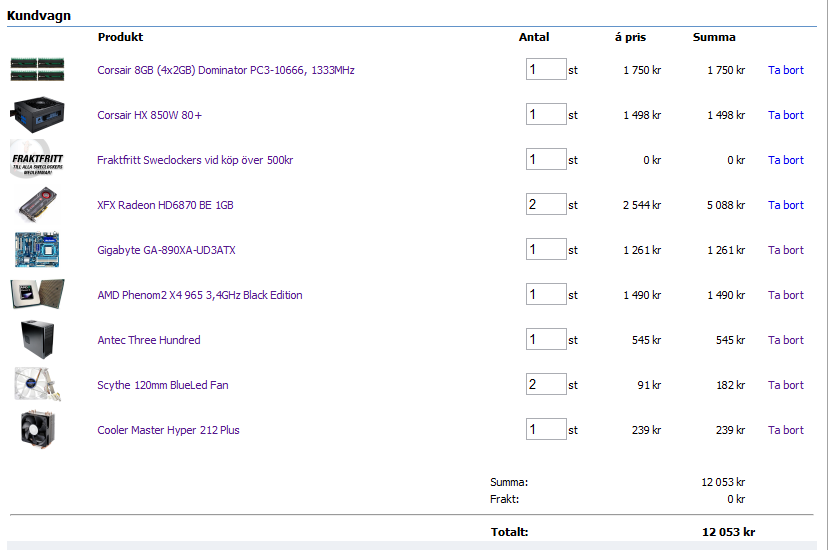Click the XFX Radeon graphics card image
The image size is (830, 550).
37,205
